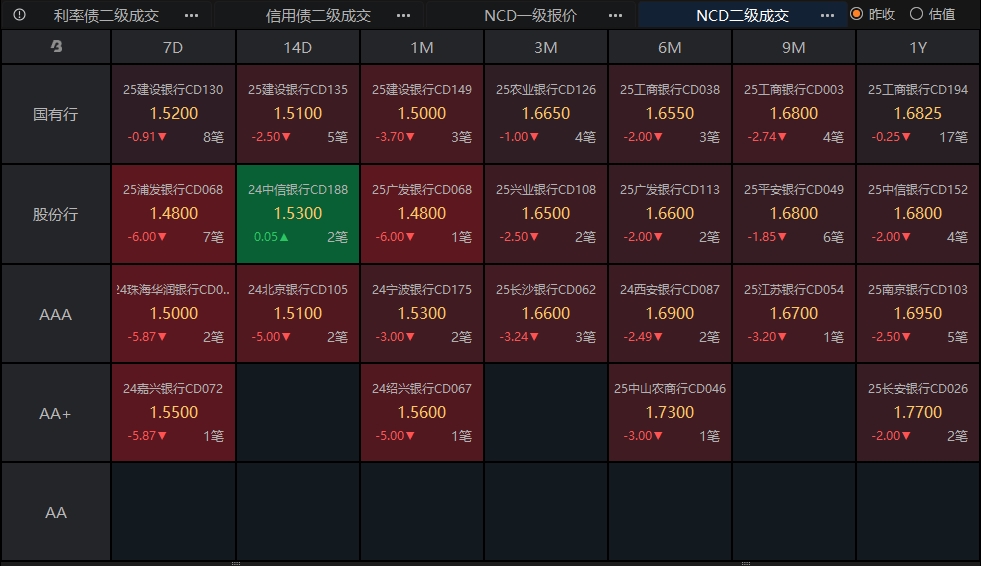
Task: Select the 国有行 row header
Action: (56, 114)
